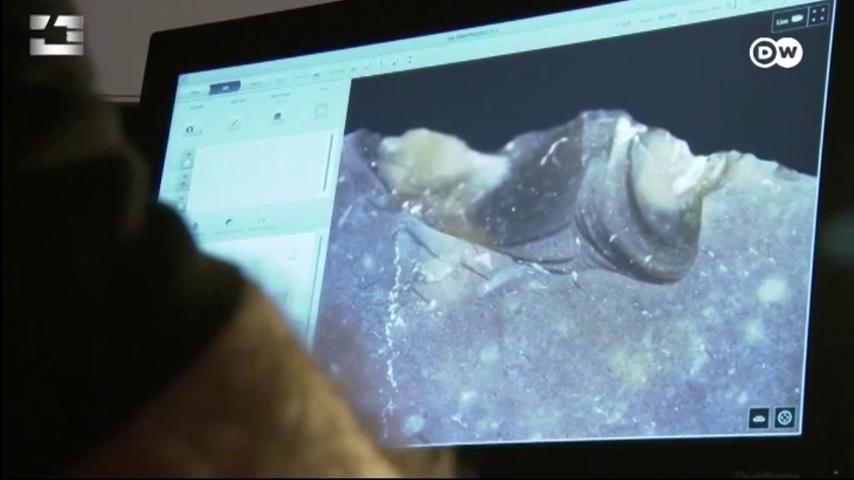Click inside the upper white list panel
The height and width of the screenshot is (480, 854).
pyautogui.click(x=259, y=170)
